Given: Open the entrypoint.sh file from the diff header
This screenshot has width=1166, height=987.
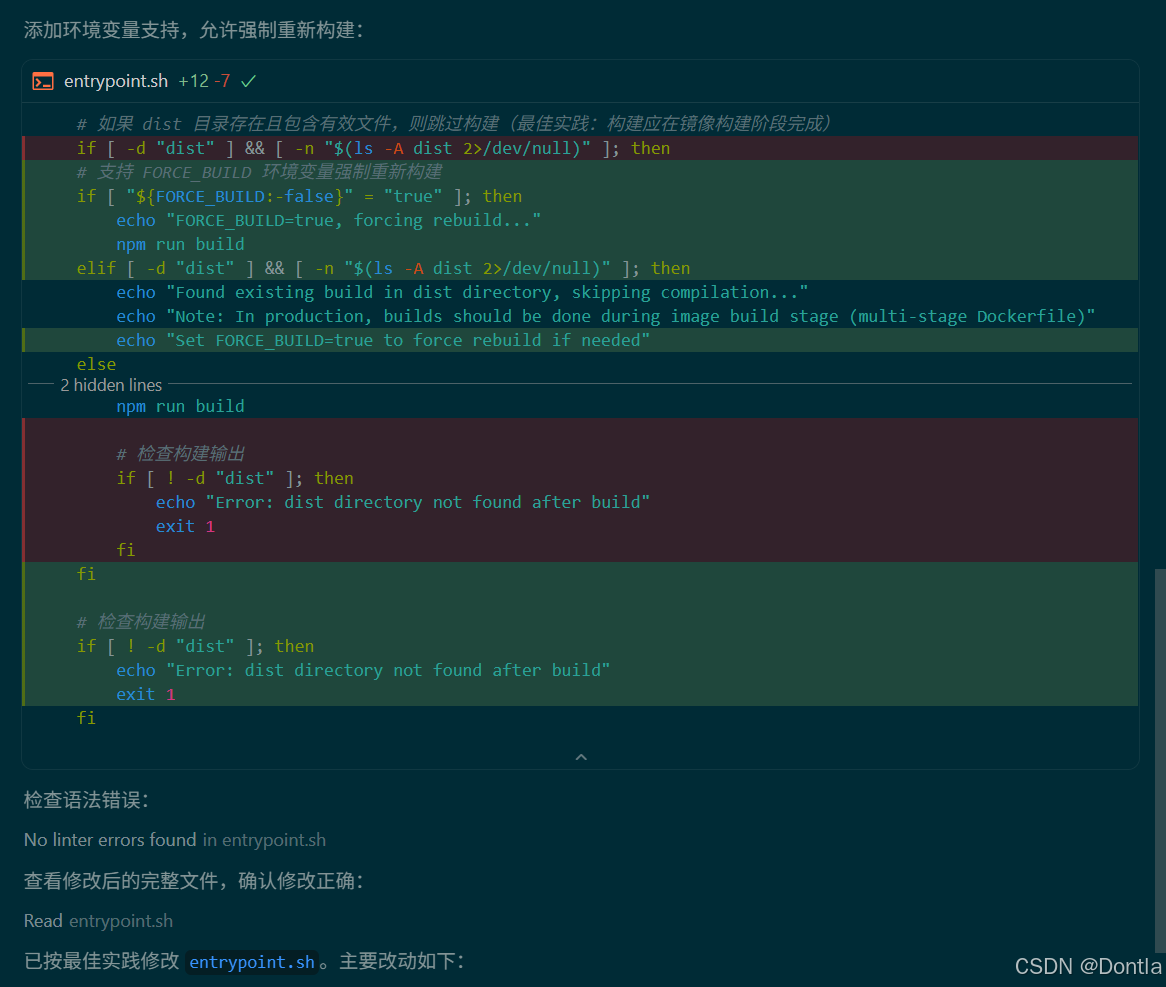Looking at the screenshot, I should [116, 81].
